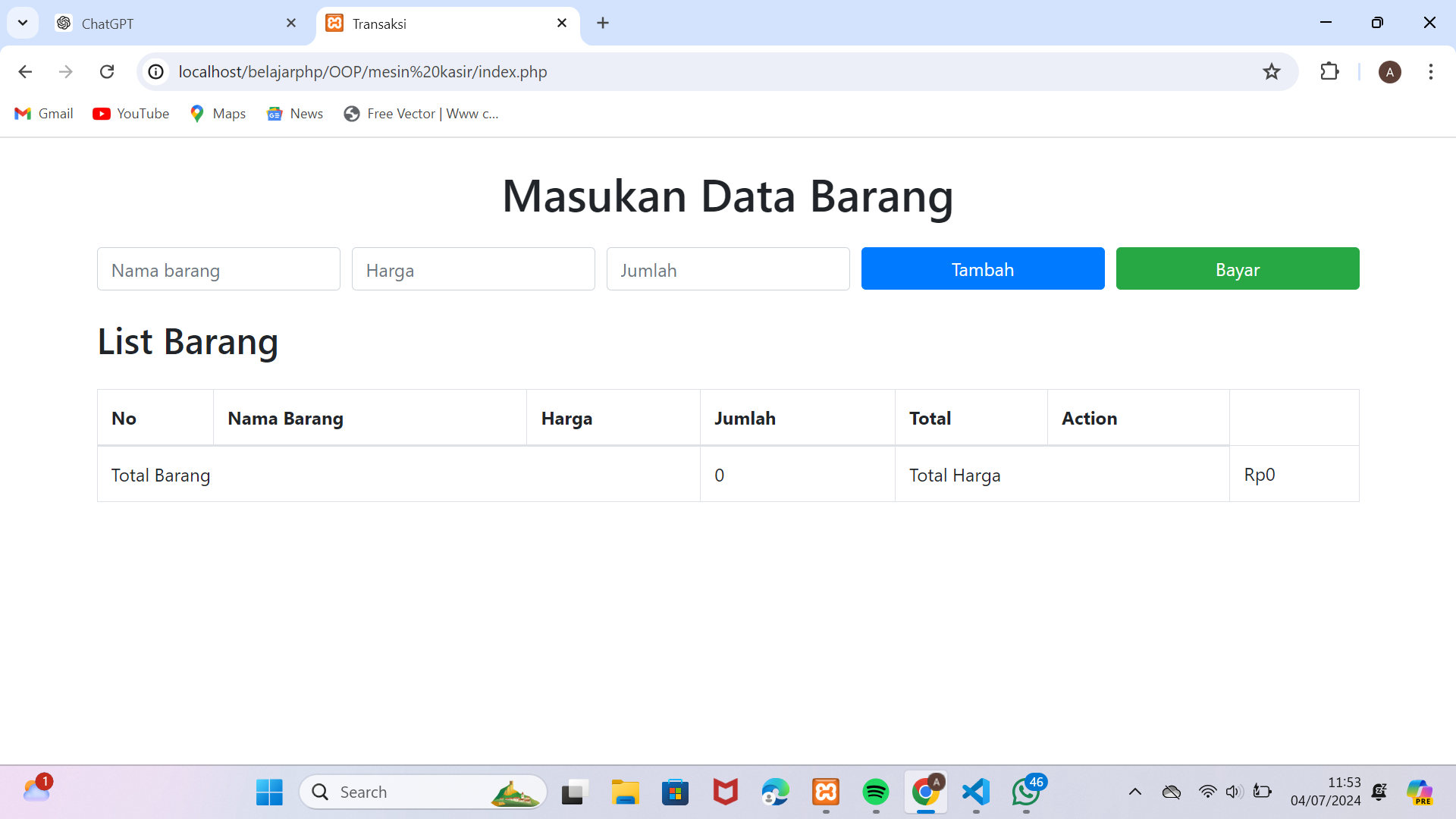Open the News bookmark
Screen dimensions: 1456x819
(x=295, y=113)
